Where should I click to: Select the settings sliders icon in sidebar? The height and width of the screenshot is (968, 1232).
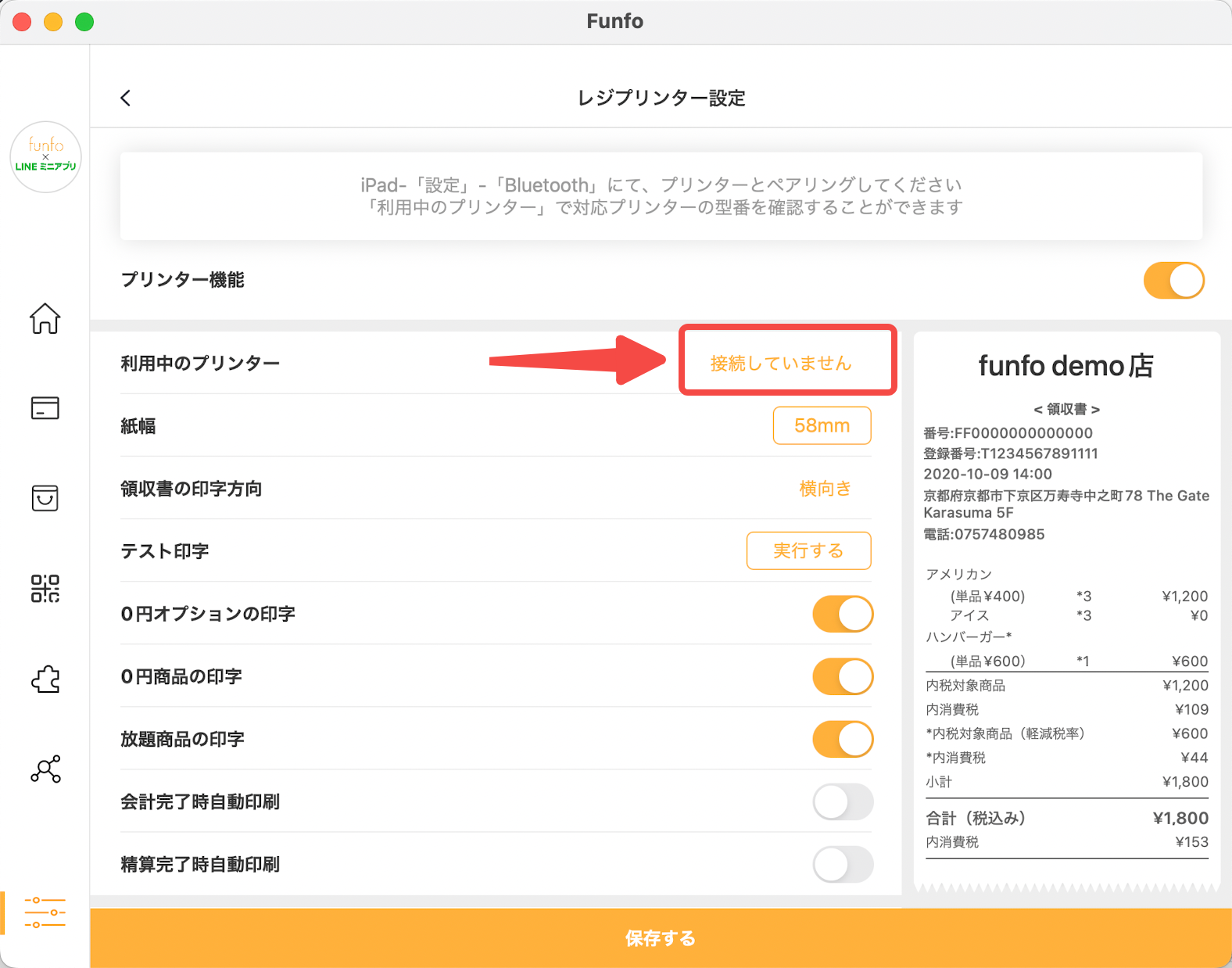point(45,912)
